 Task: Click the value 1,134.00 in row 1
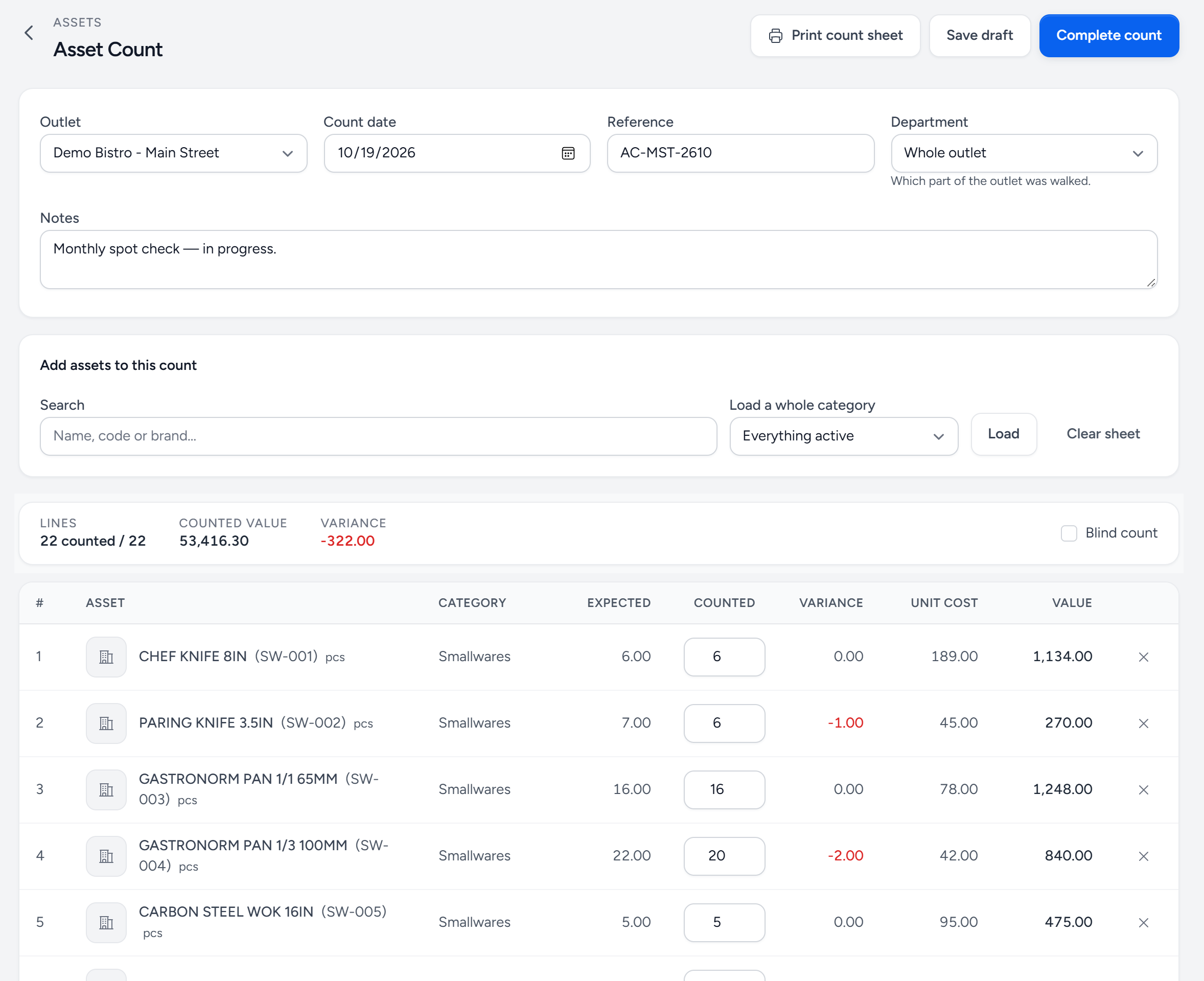point(1062,657)
